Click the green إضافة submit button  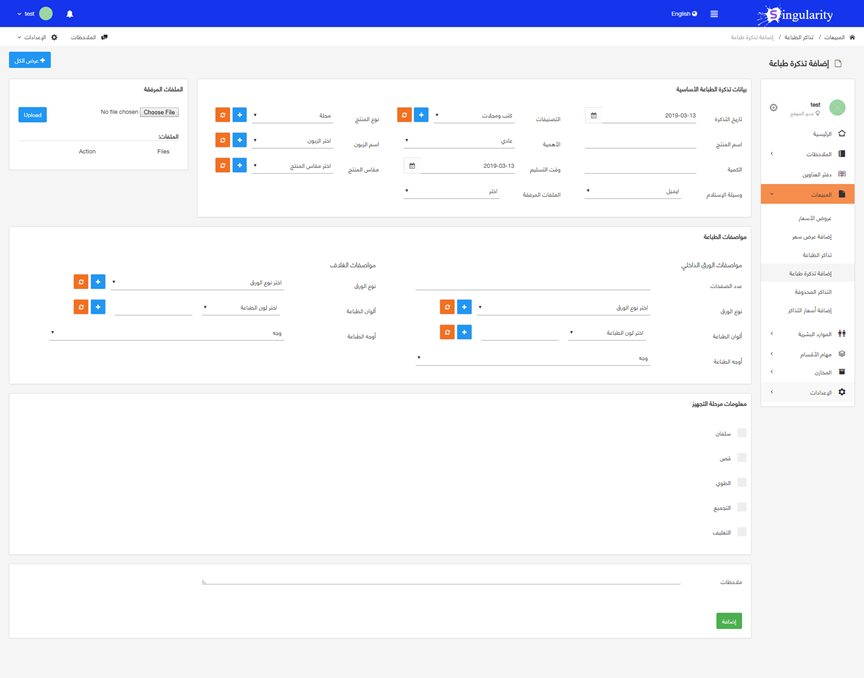[729, 621]
